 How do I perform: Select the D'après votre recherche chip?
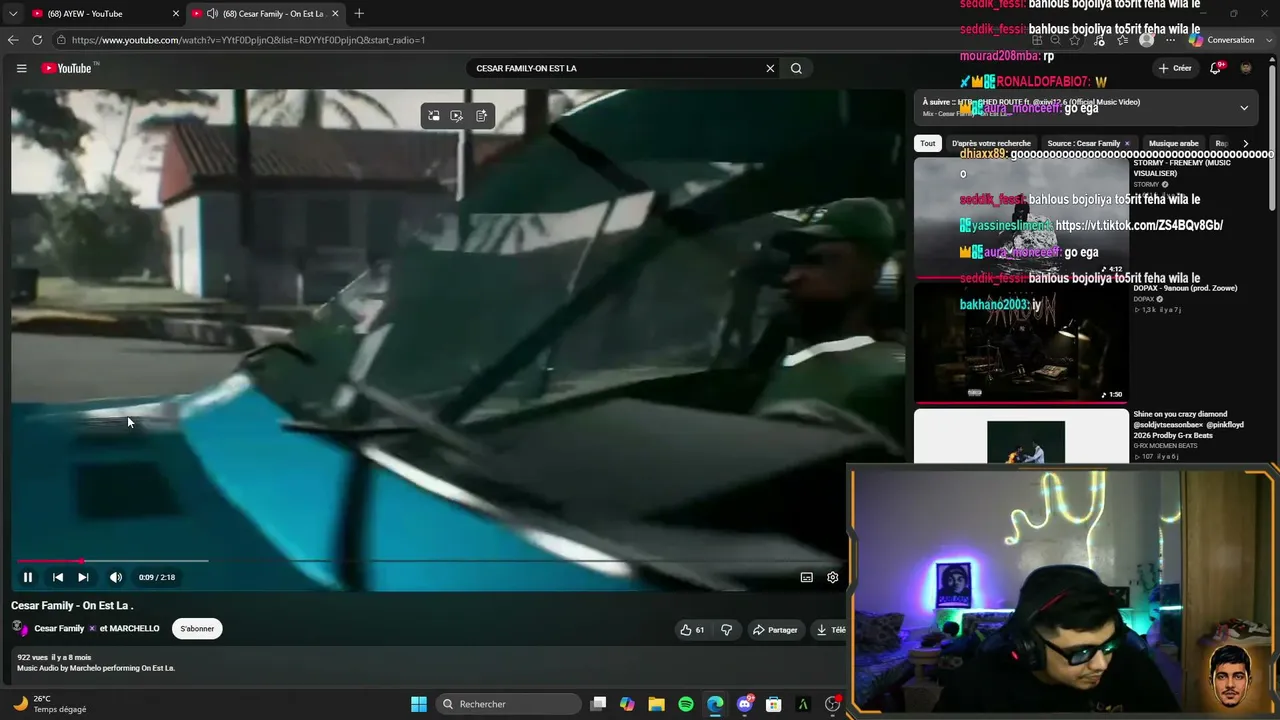click(x=991, y=143)
